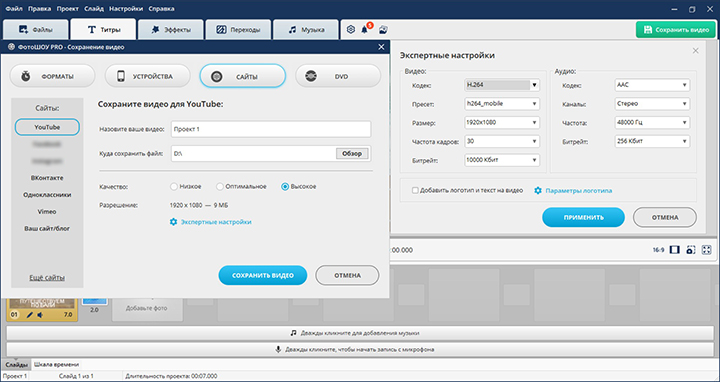Open the Слайд menu
This screenshot has height=382, width=720.
click(x=94, y=9)
